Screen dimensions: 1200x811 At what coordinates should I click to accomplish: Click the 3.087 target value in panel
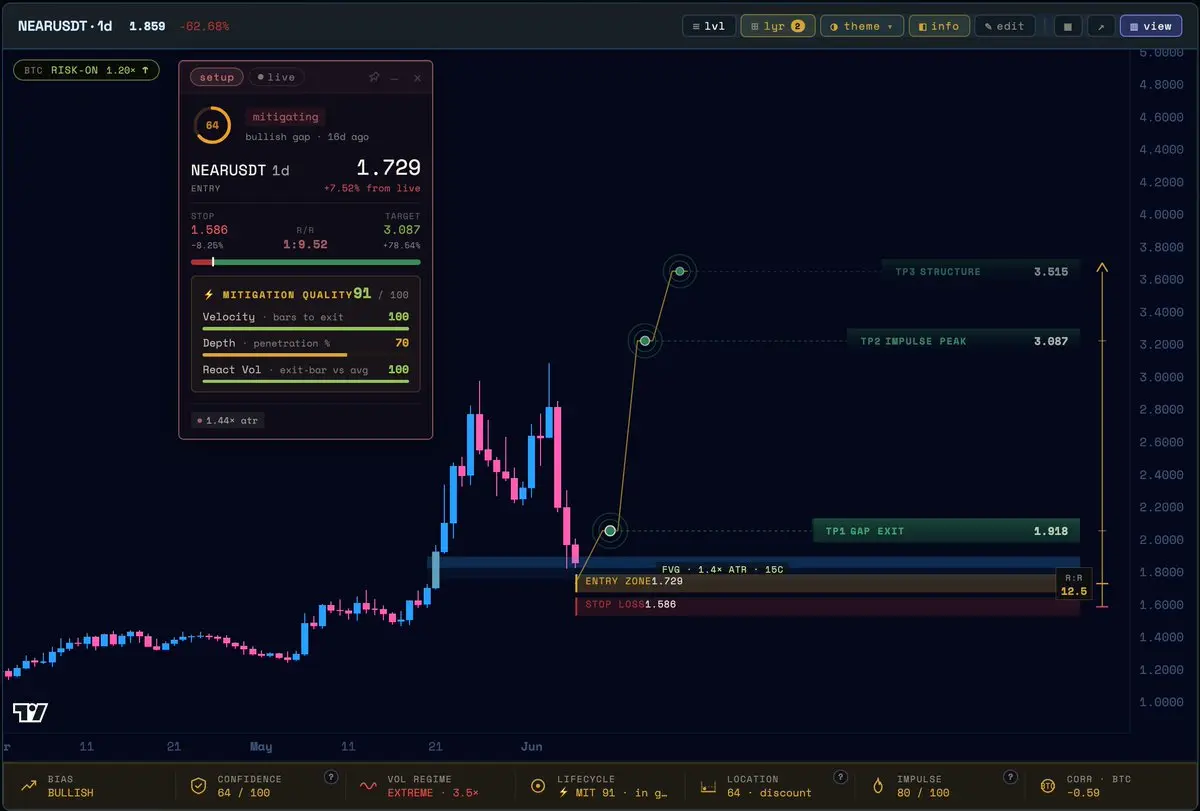402,230
